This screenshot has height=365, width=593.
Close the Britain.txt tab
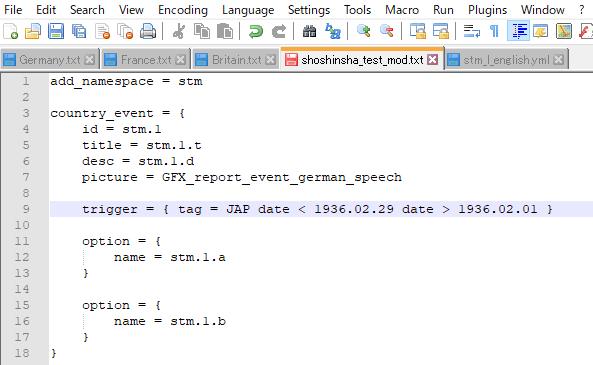pyautogui.click(x=270, y=60)
